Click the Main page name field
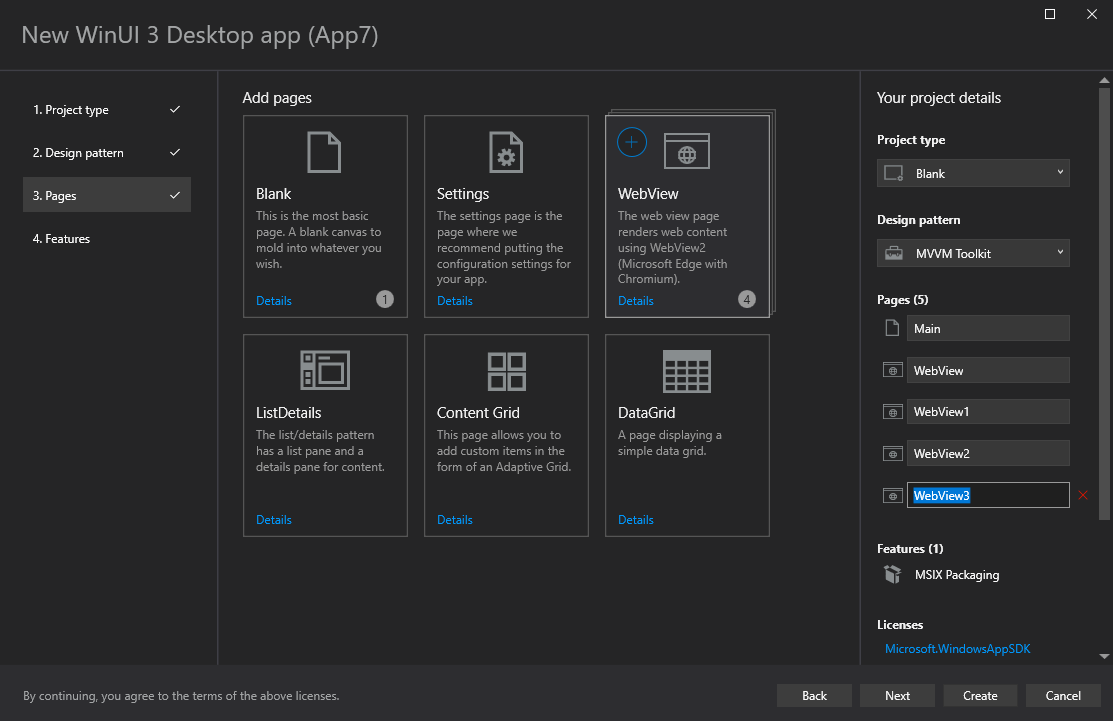Viewport: 1113px width, 721px height. [988, 329]
